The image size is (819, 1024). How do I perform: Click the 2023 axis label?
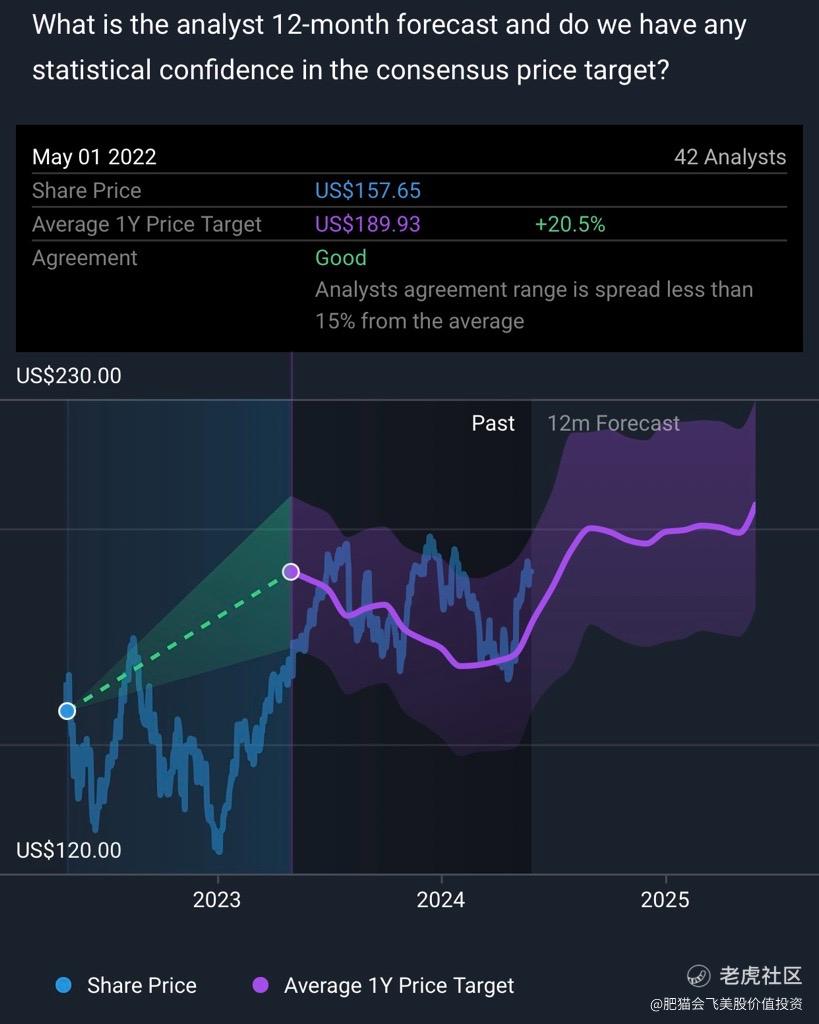coord(217,900)
